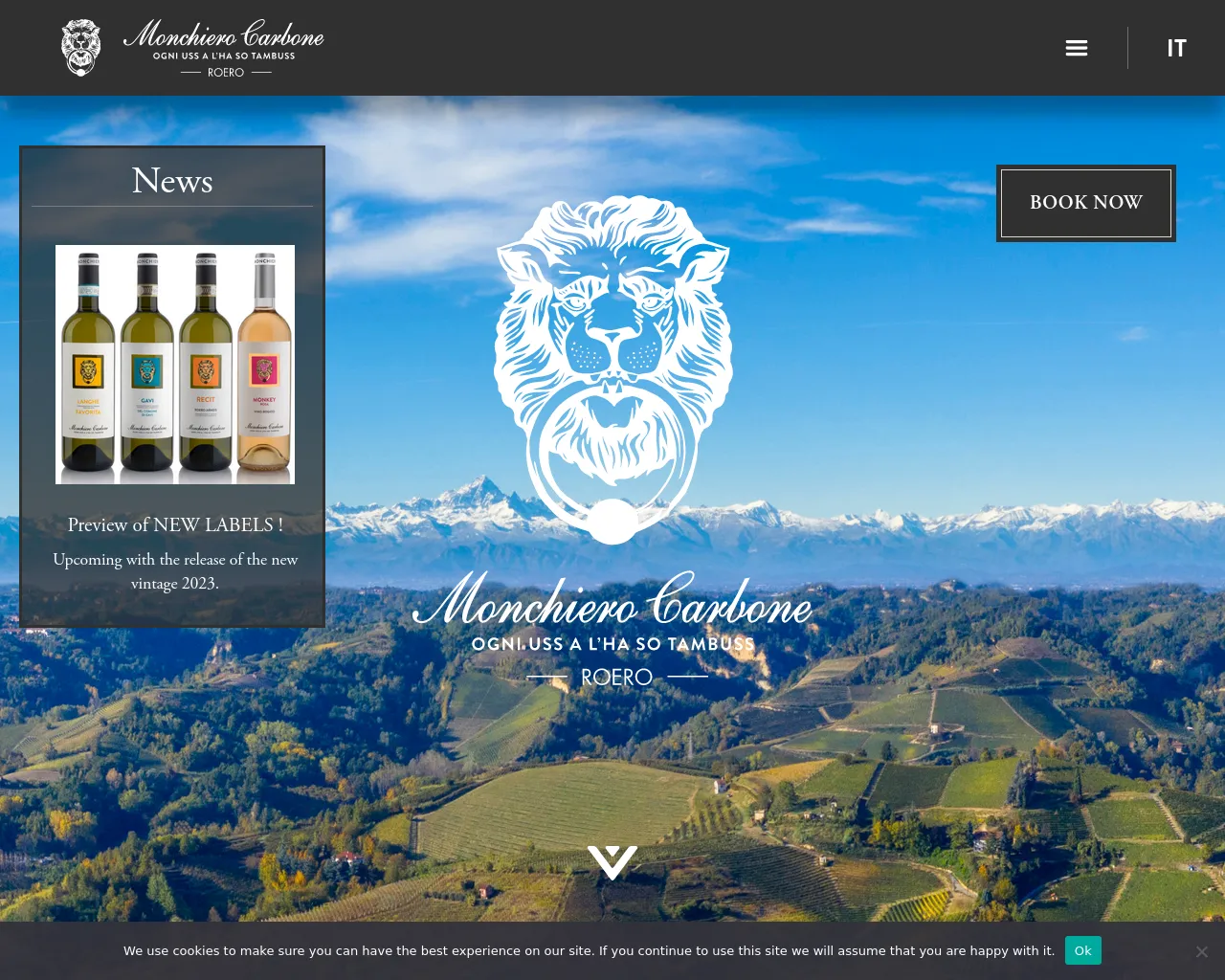Screen dimensions: 1225x980
Task: Click the ROERO text under hero logo
Action: 617,678
